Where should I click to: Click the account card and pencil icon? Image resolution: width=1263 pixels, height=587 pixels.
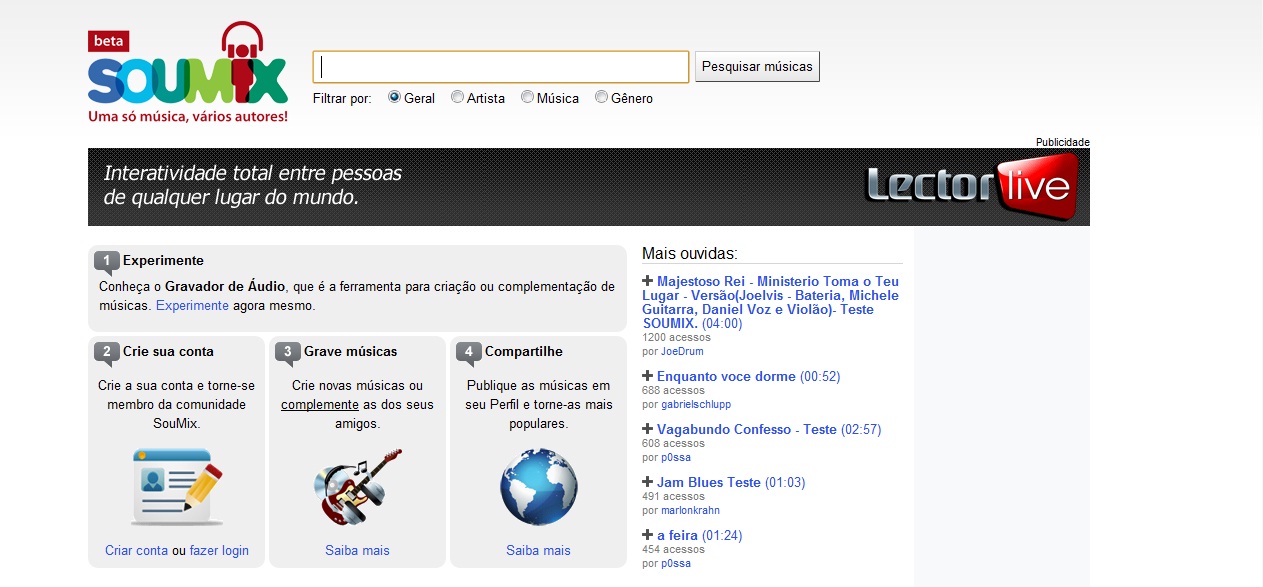click(177, 486)
